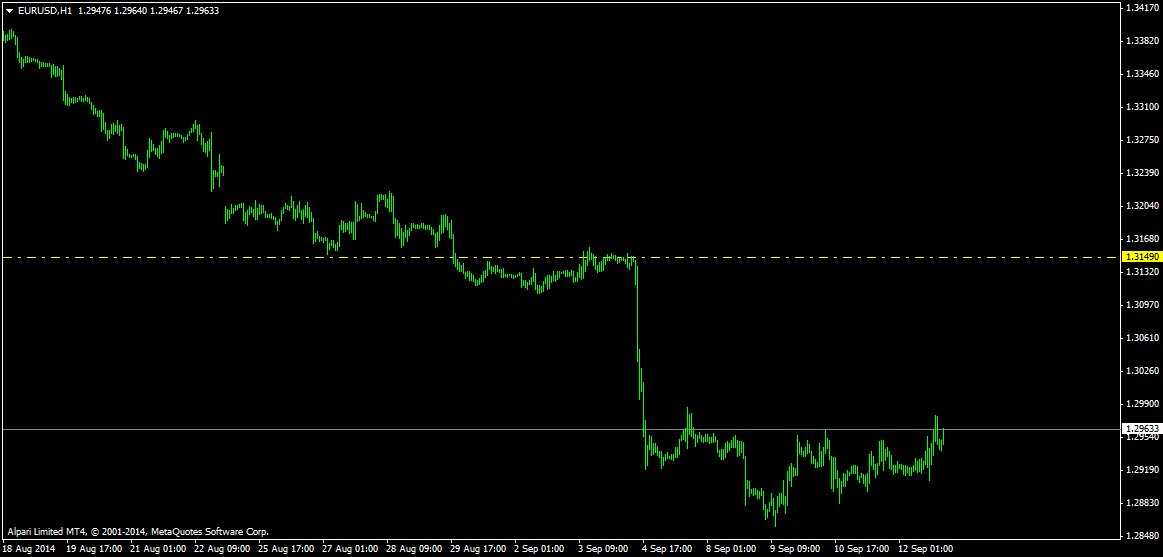Screen dimensions: 1163x557
Task: Click the 27 Aug 01:00 time label
Action: pos(349,550)
